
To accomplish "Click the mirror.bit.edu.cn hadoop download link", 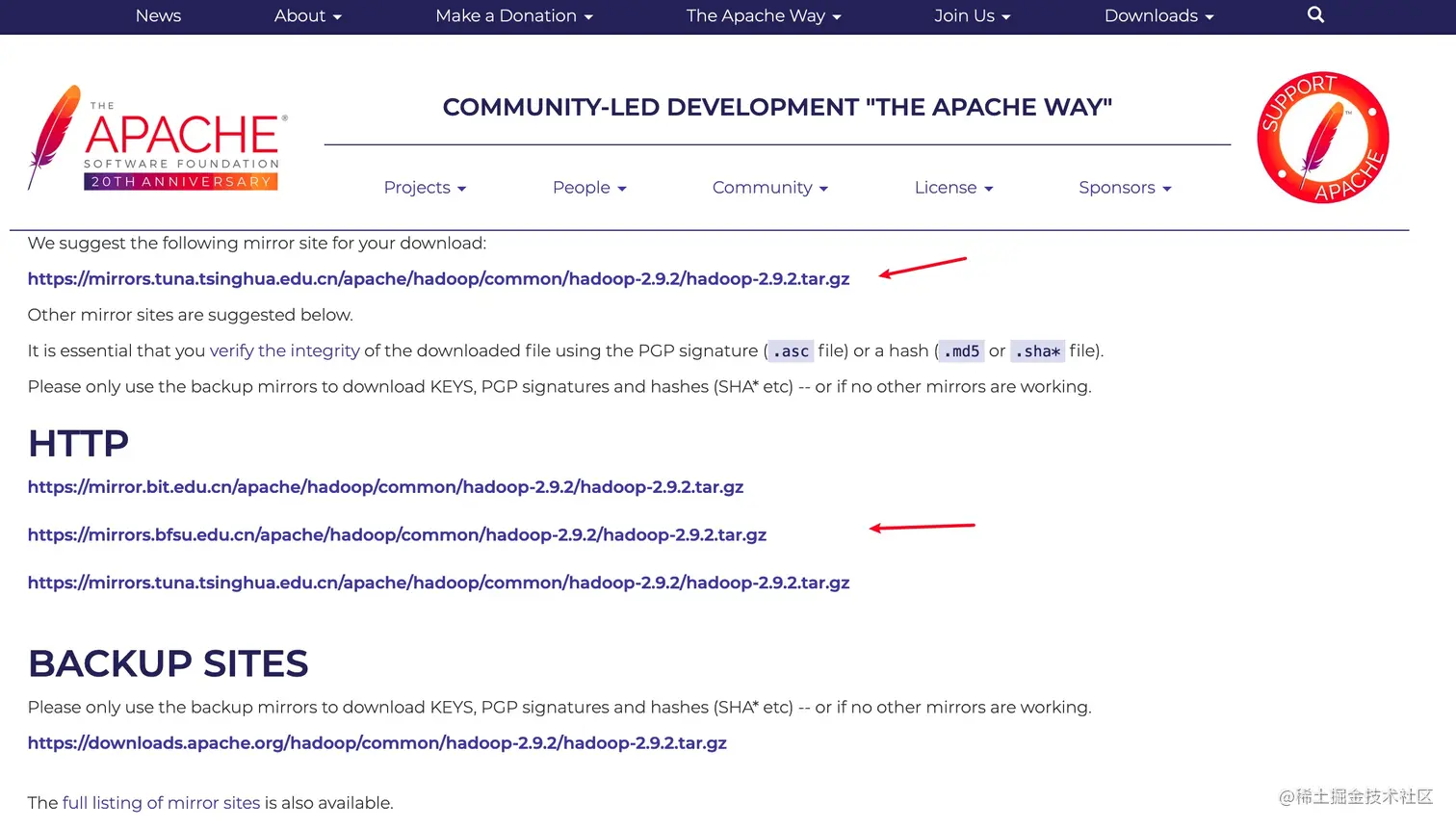I will pos(385,487).
